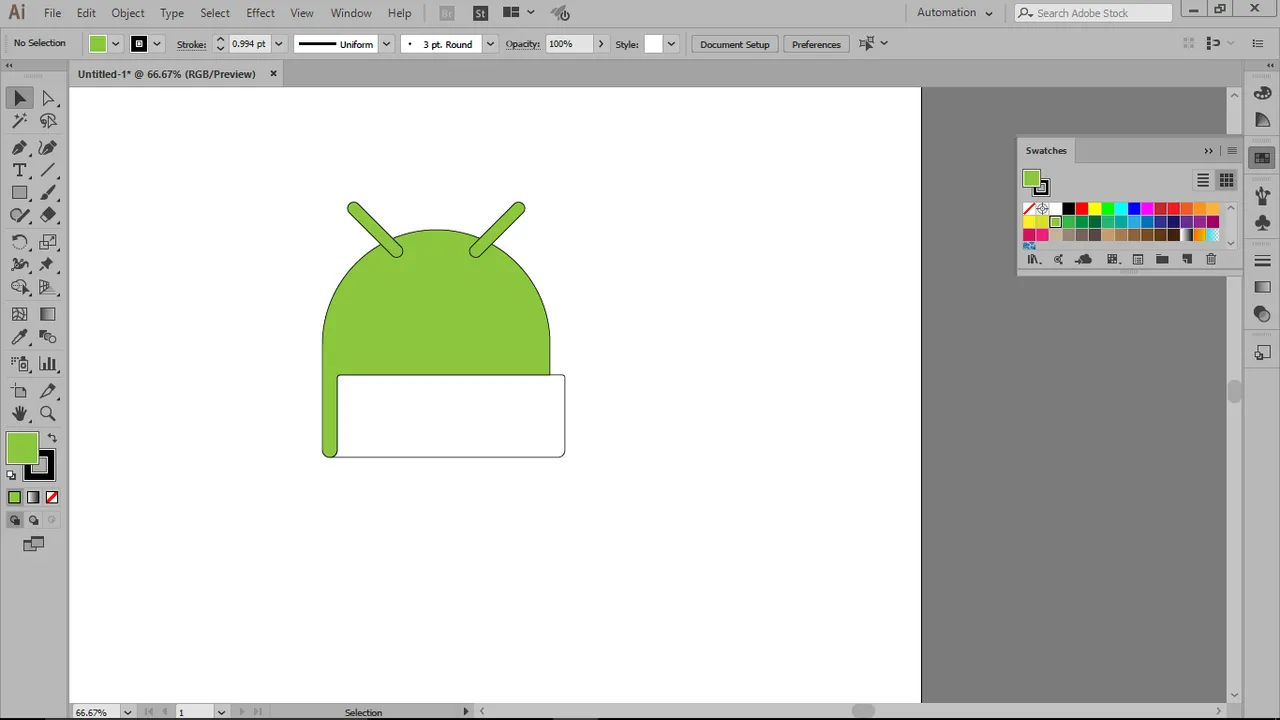Select the Mesh tool
The width and height of the screenshot is (1280, 720).
click(x=19, y=314)
